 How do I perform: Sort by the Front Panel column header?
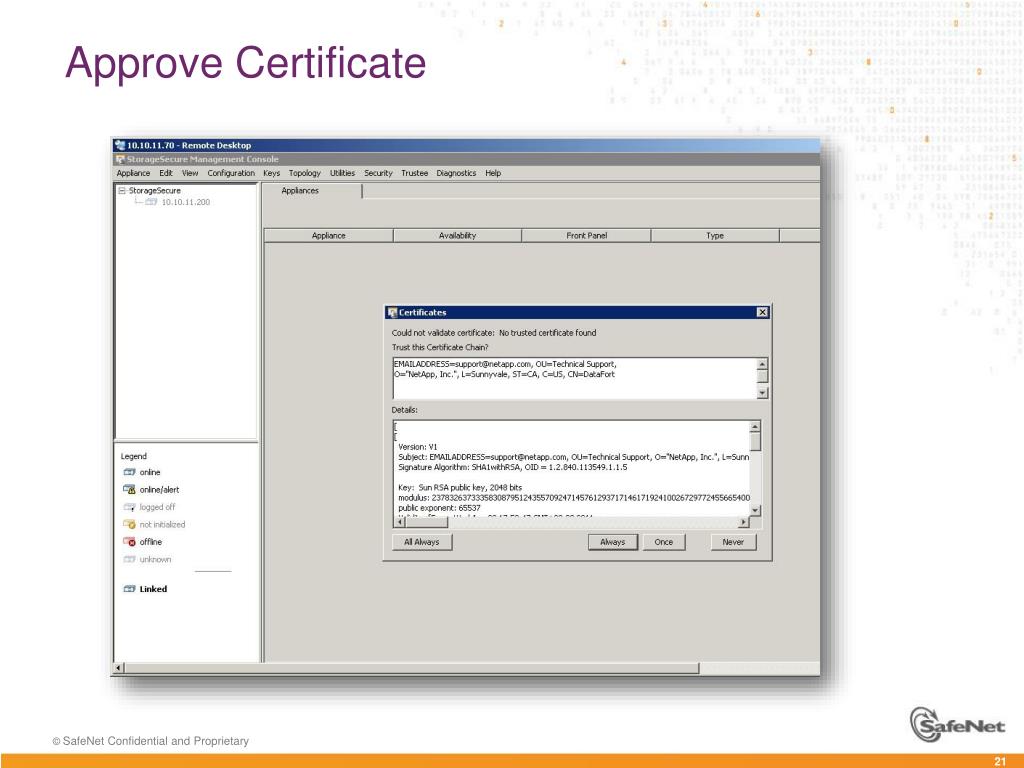pos(586,236)
